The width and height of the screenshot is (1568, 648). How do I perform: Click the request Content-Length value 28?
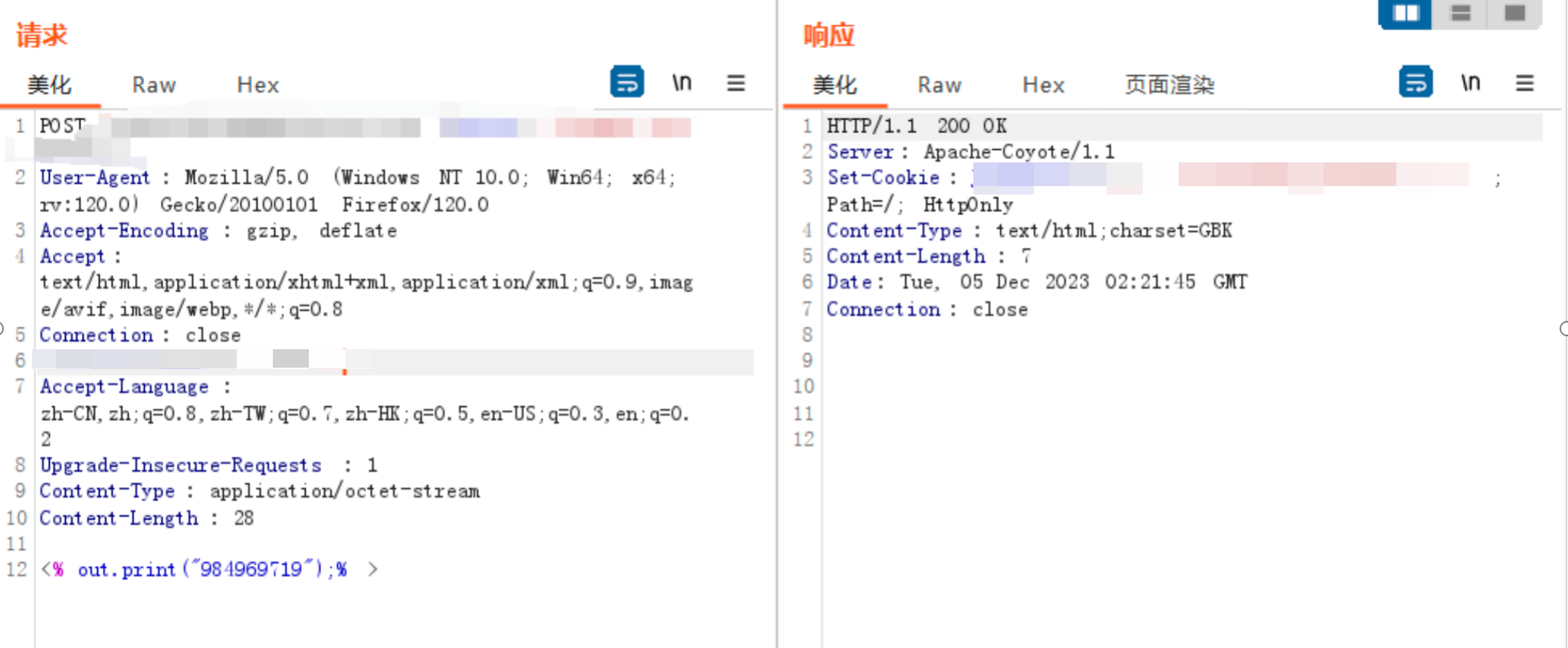[x=244, y=519]
